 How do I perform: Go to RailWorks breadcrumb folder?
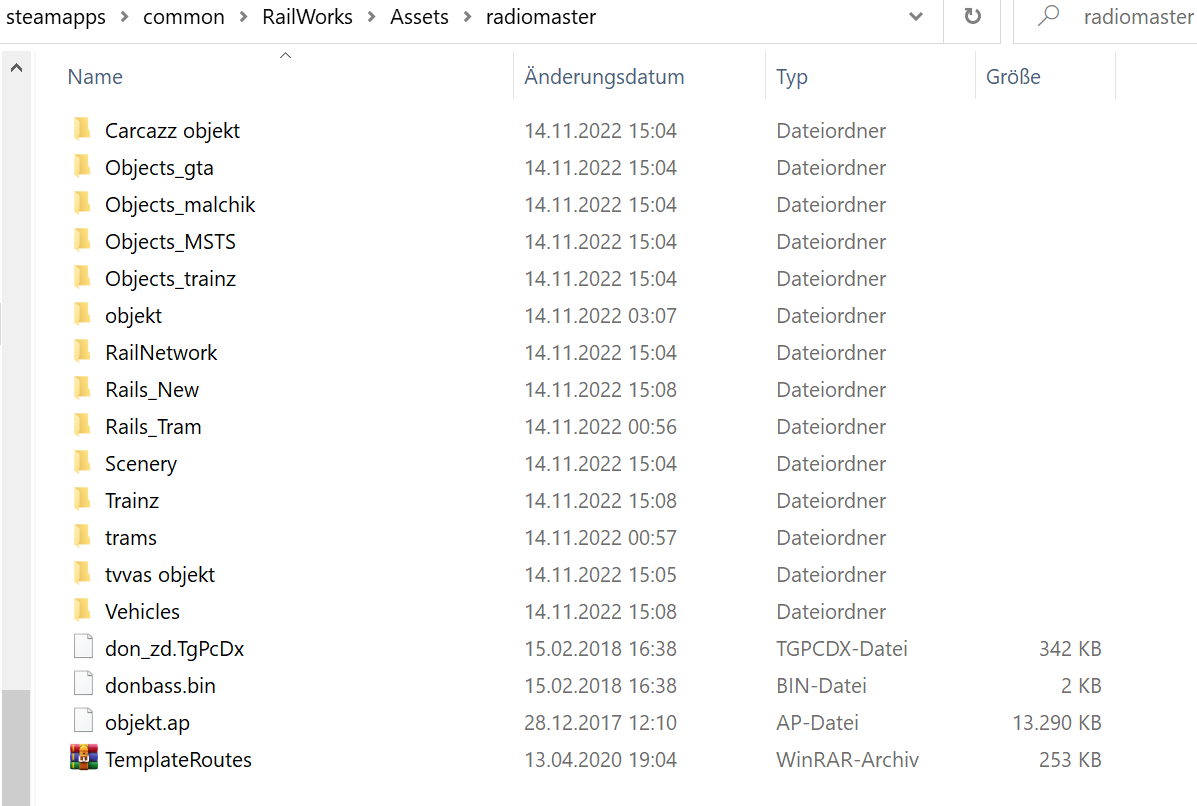tap(308, 17)
